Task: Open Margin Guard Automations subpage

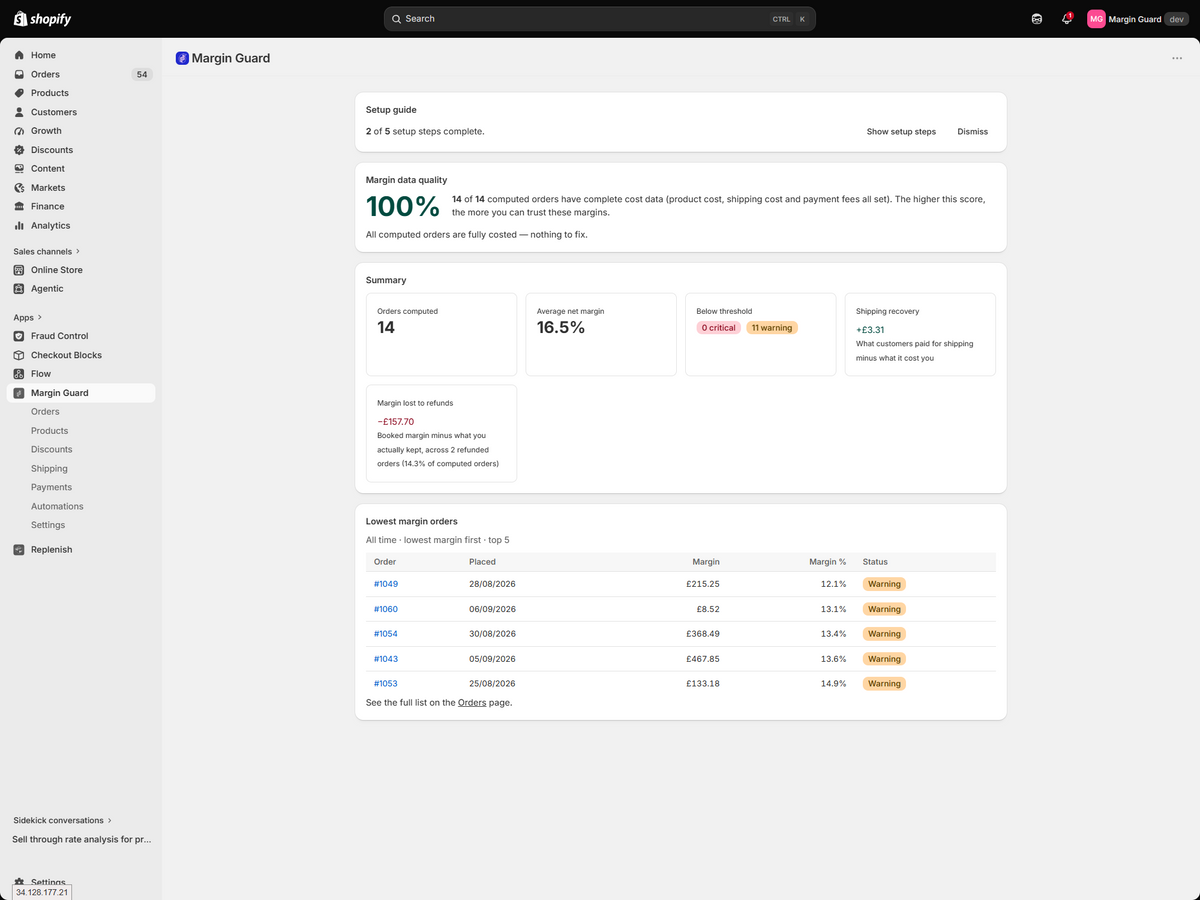Action: 57,507
